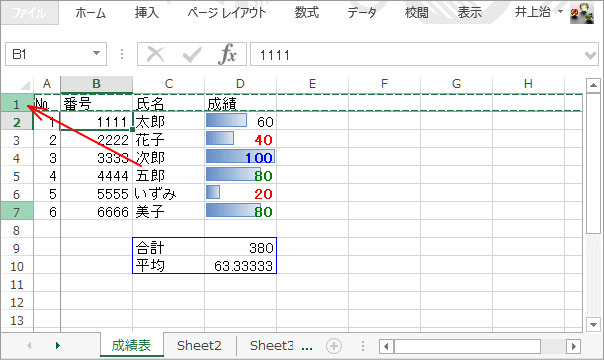Select column C header
The height and width of the screenshot is (360, 604).
tap(169, 84)
